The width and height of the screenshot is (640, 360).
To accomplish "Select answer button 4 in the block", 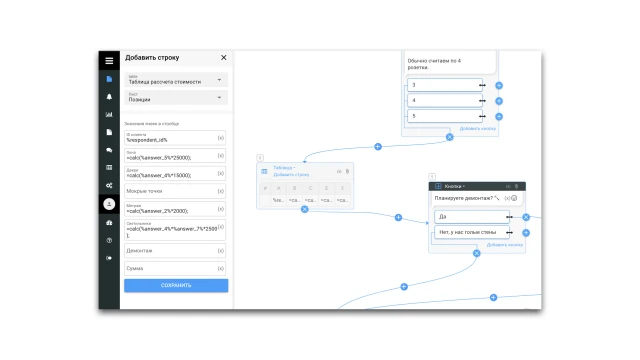I will (445, 100).
